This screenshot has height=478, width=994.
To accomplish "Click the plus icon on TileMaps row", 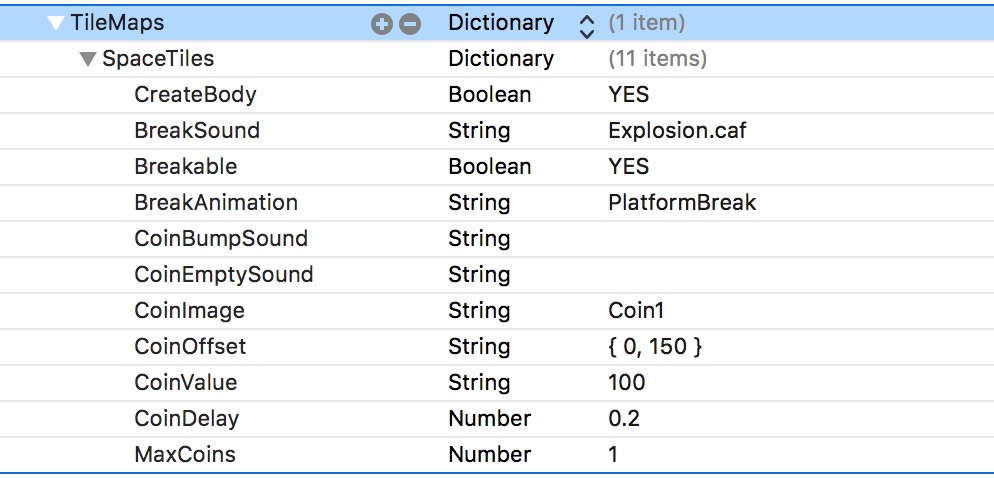I will pos(381,24).
